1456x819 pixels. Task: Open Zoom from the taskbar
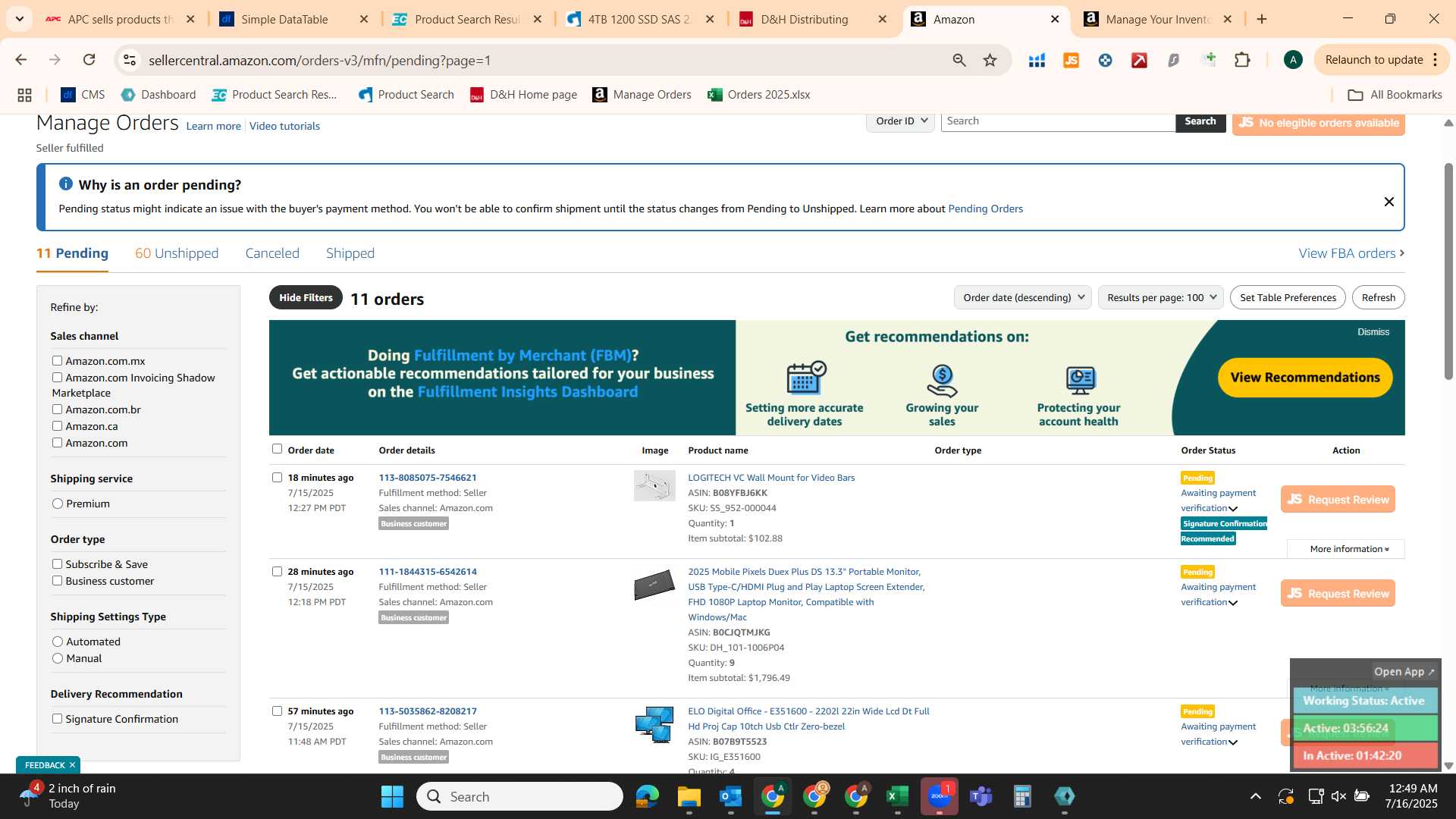tap(939, 796)
